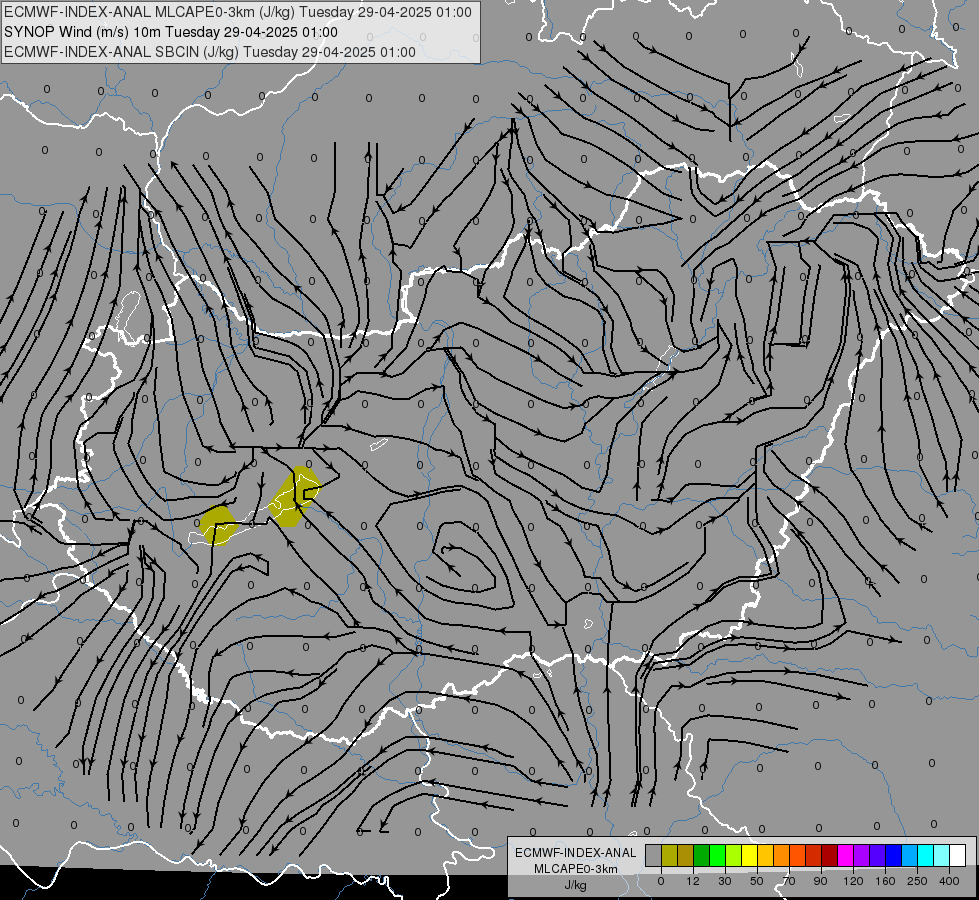Choose the bright green legend swatch
The height and width of the screenshot is (900, 979).
point(717,855)
